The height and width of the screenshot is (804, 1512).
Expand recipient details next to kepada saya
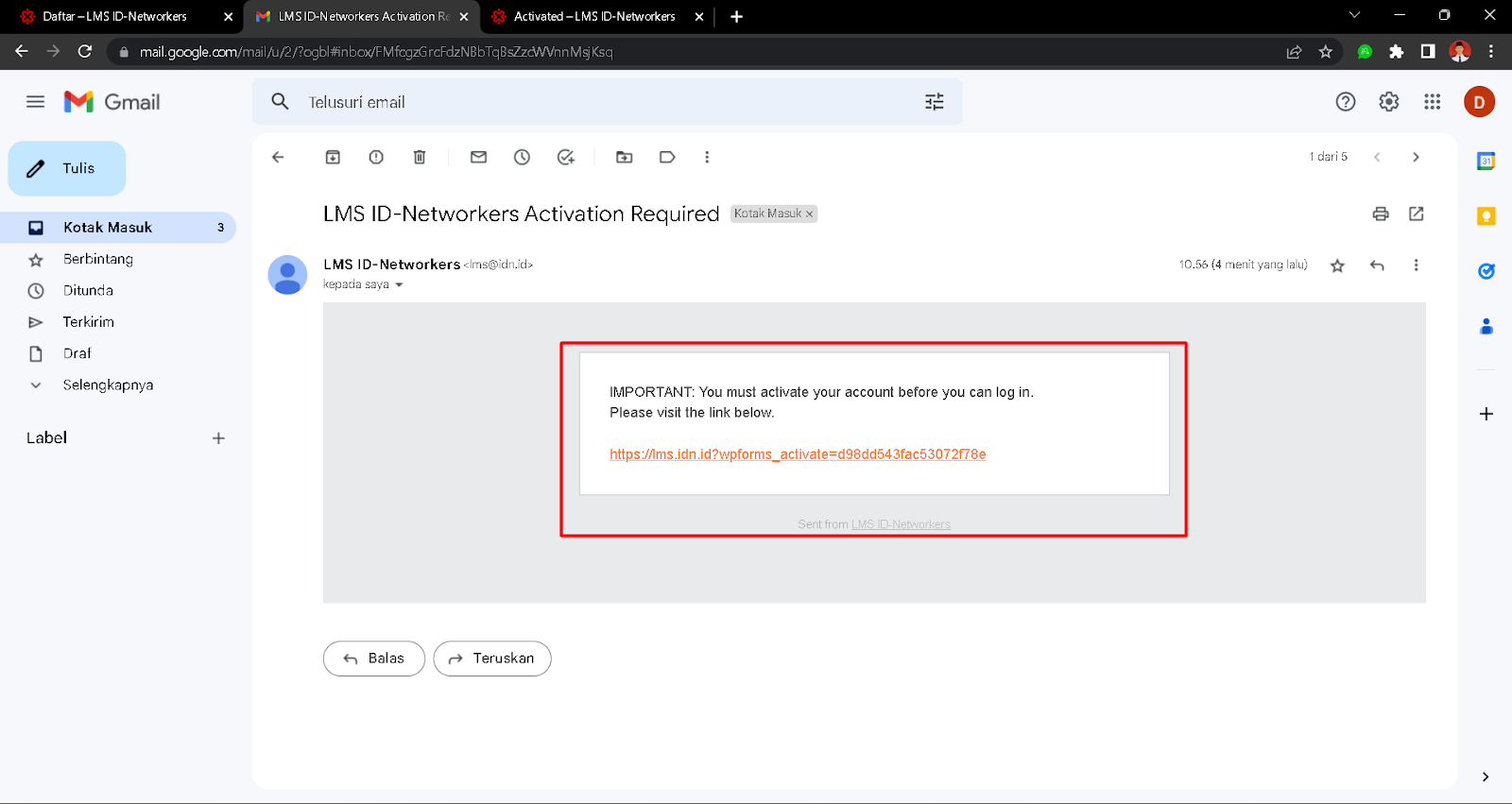tap(399, 285)
